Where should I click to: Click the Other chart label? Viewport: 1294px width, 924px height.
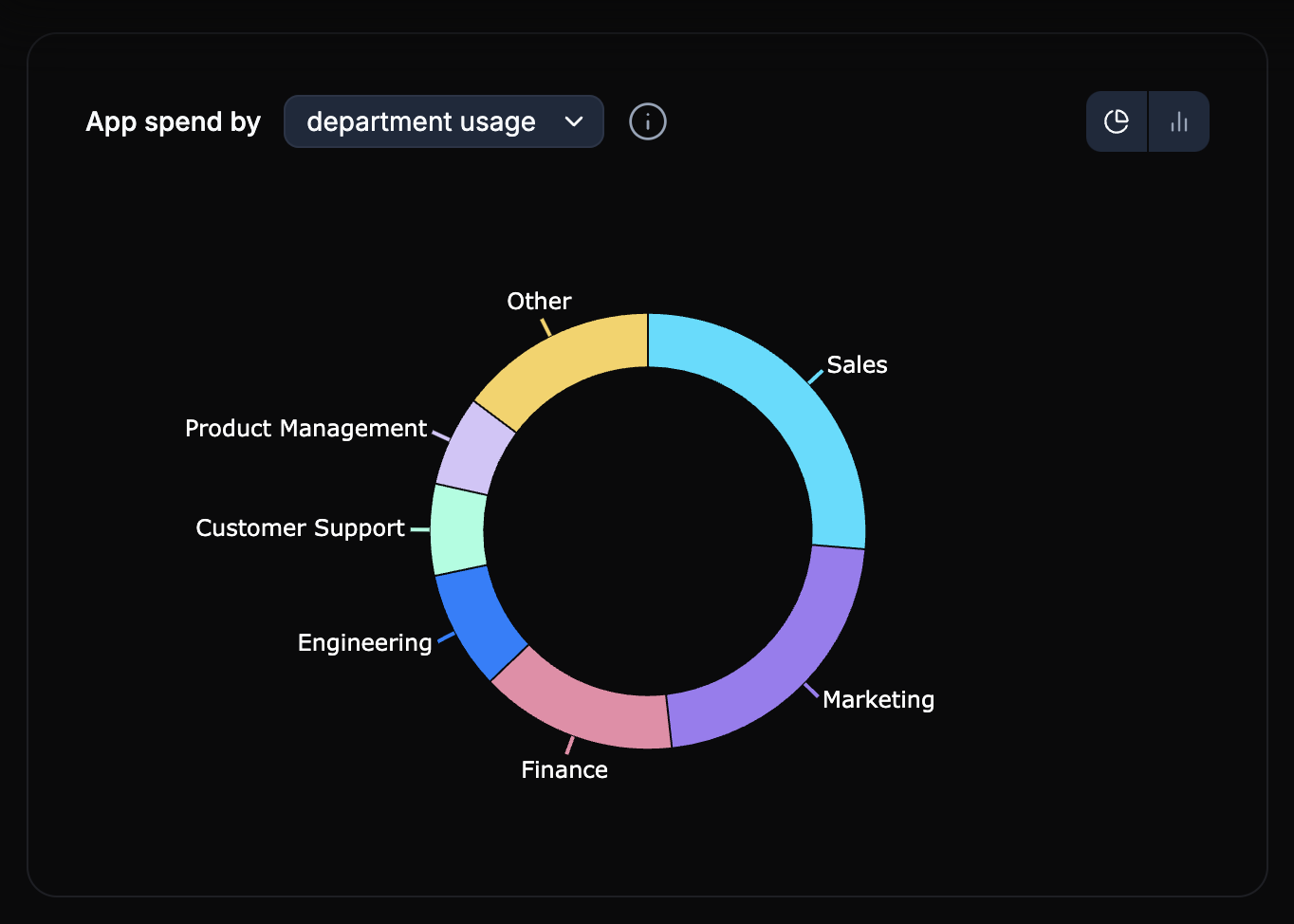(539, 302)
